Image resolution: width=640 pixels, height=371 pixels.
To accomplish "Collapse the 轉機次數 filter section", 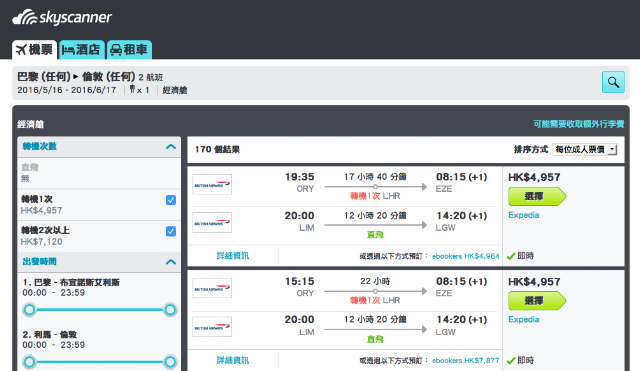I will pyautogui.click(x=171, y=147).
